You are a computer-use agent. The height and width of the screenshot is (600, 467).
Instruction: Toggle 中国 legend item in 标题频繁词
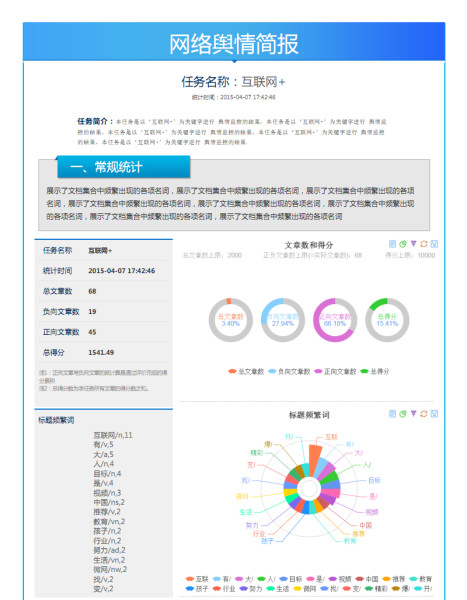[x=367, y=579]
